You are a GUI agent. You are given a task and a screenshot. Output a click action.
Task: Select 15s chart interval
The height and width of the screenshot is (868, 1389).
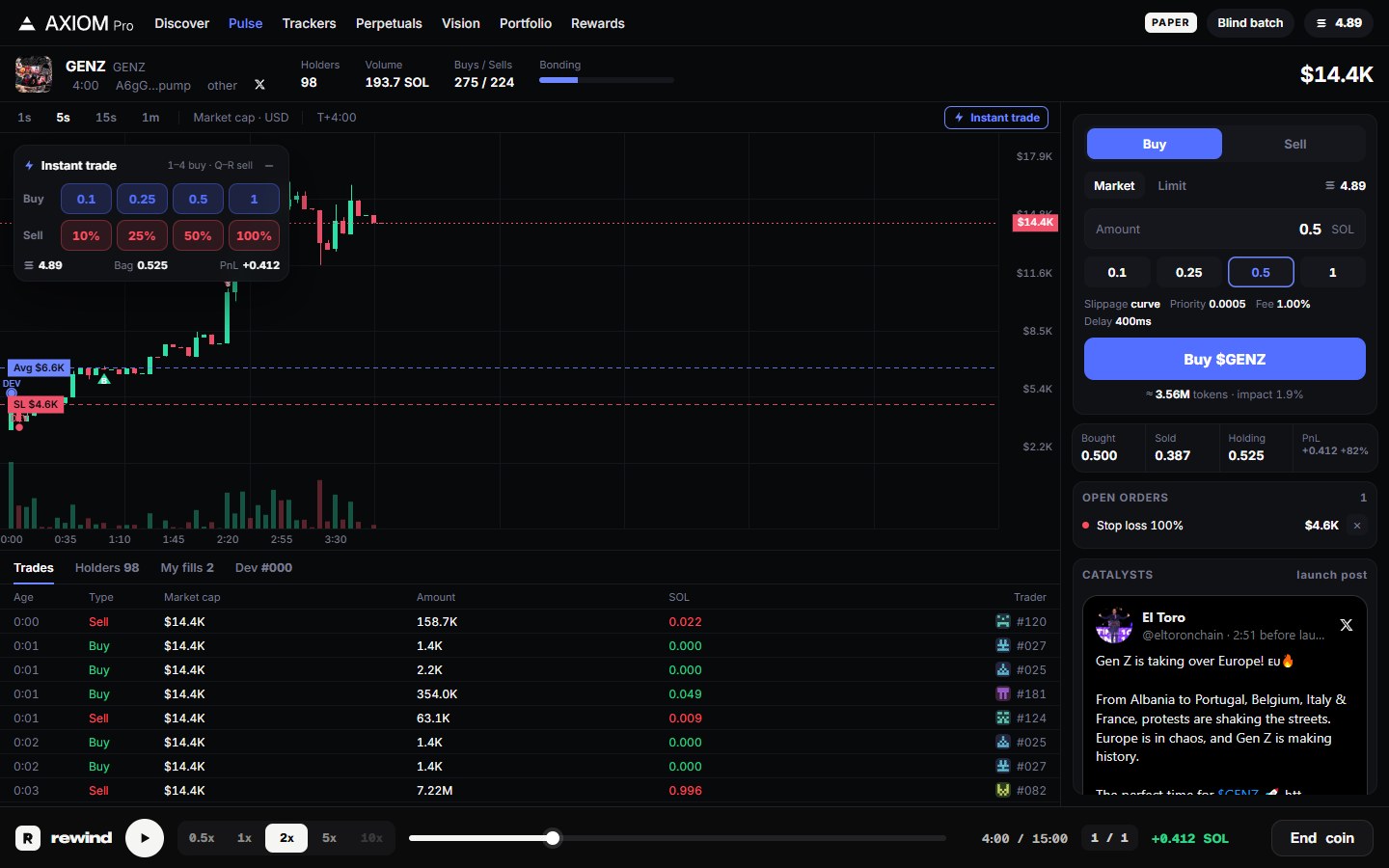(x=106, y=118)
